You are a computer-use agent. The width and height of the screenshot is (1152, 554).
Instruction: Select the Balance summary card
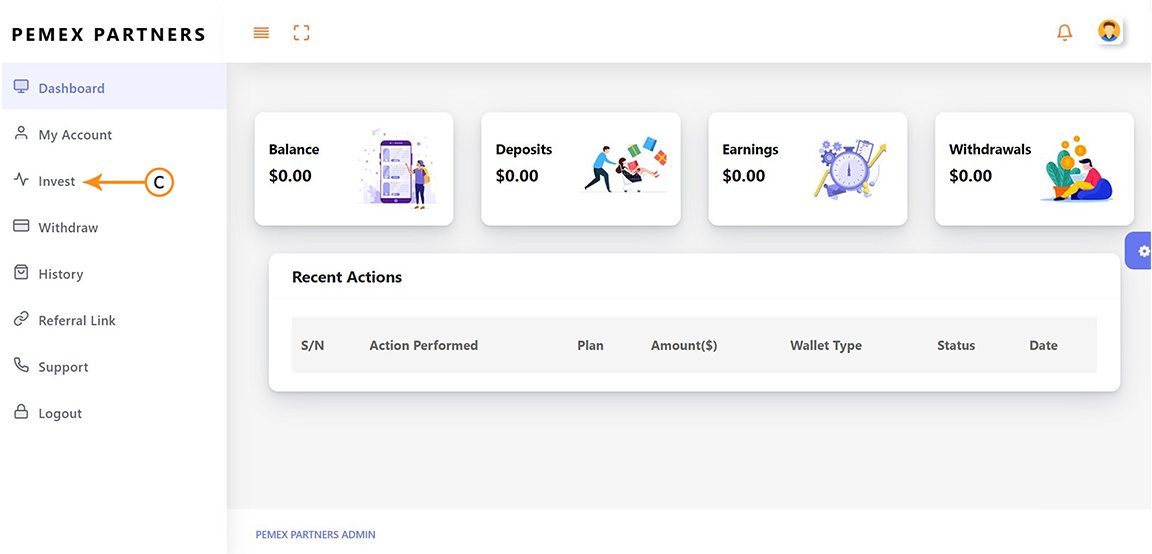(x=354, y=168)
